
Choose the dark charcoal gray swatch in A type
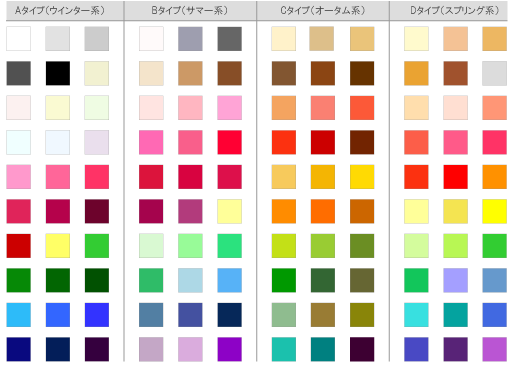(19, 73)
